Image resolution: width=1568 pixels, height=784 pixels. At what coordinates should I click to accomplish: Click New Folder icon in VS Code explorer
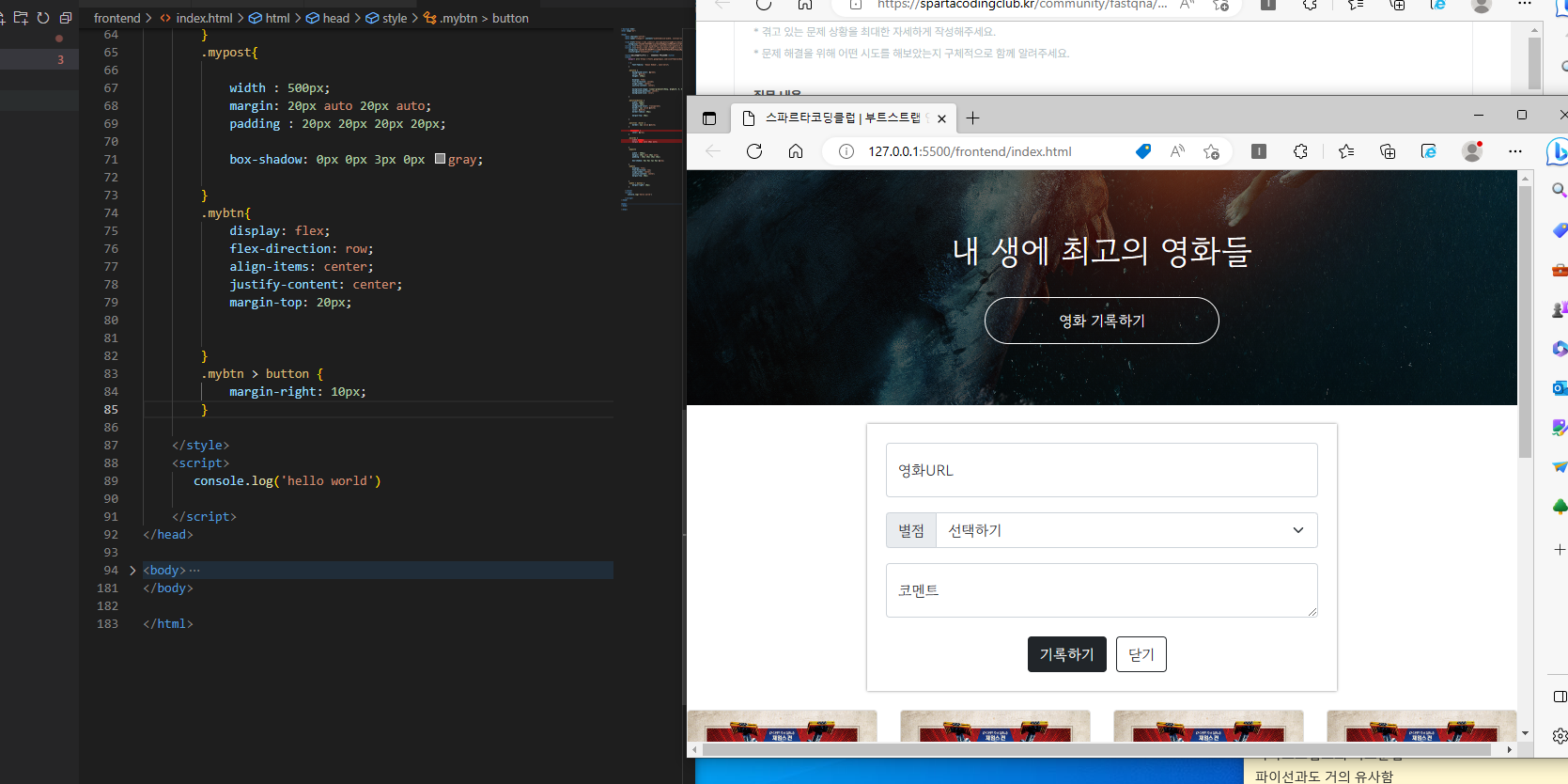(21, 18)
